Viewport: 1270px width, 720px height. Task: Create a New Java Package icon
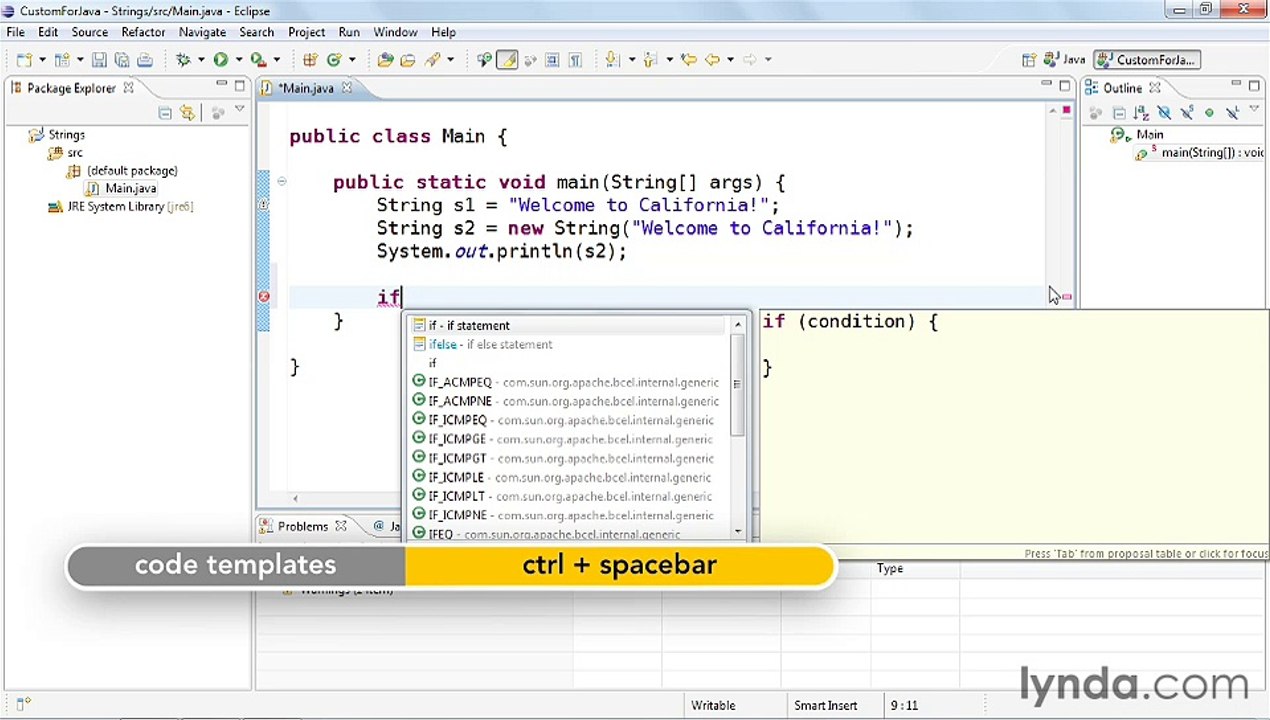[x=309, y=60]
